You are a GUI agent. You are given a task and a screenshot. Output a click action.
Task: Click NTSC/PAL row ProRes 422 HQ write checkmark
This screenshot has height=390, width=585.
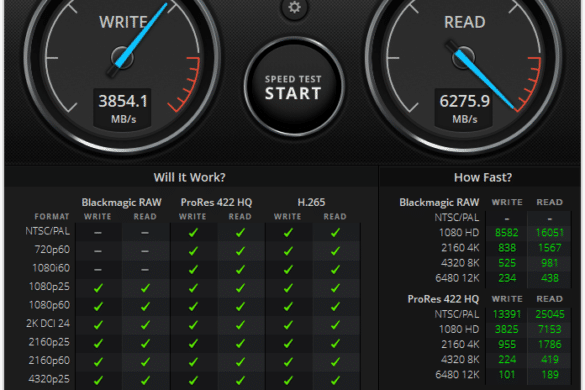coord(193,233)
